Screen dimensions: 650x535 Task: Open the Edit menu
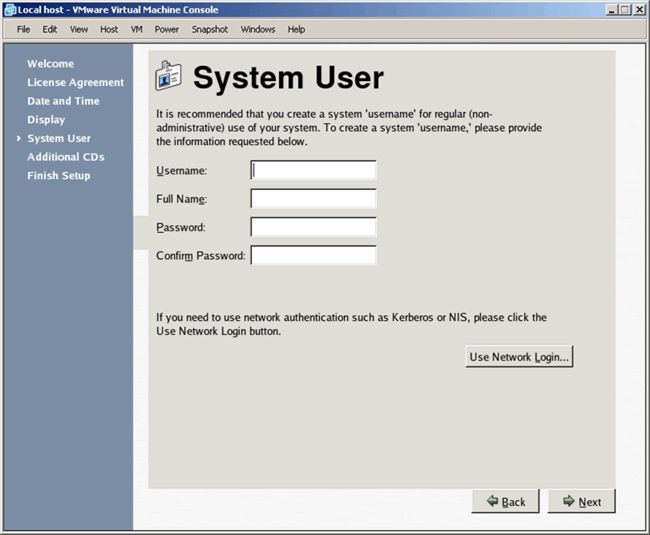(50, 29)
